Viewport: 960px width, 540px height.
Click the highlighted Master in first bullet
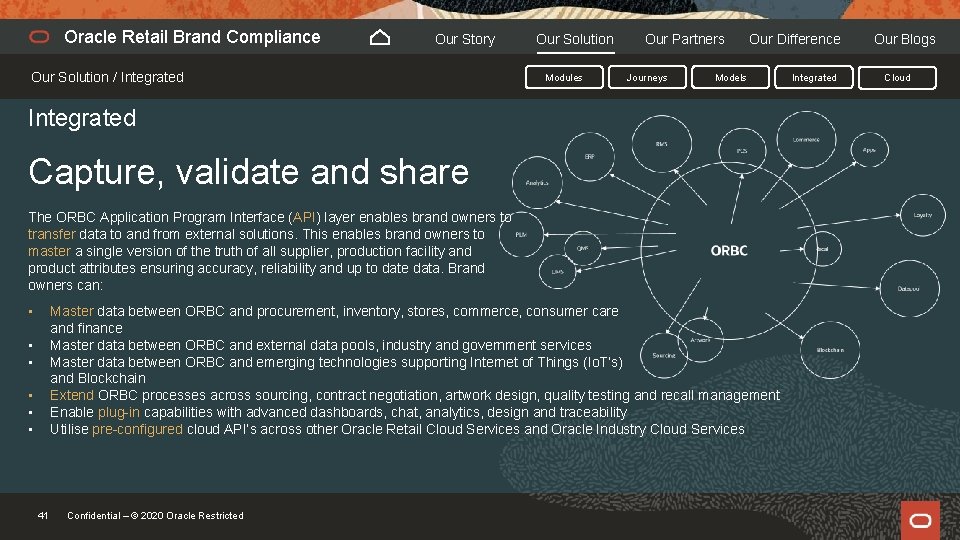[72, 311]
